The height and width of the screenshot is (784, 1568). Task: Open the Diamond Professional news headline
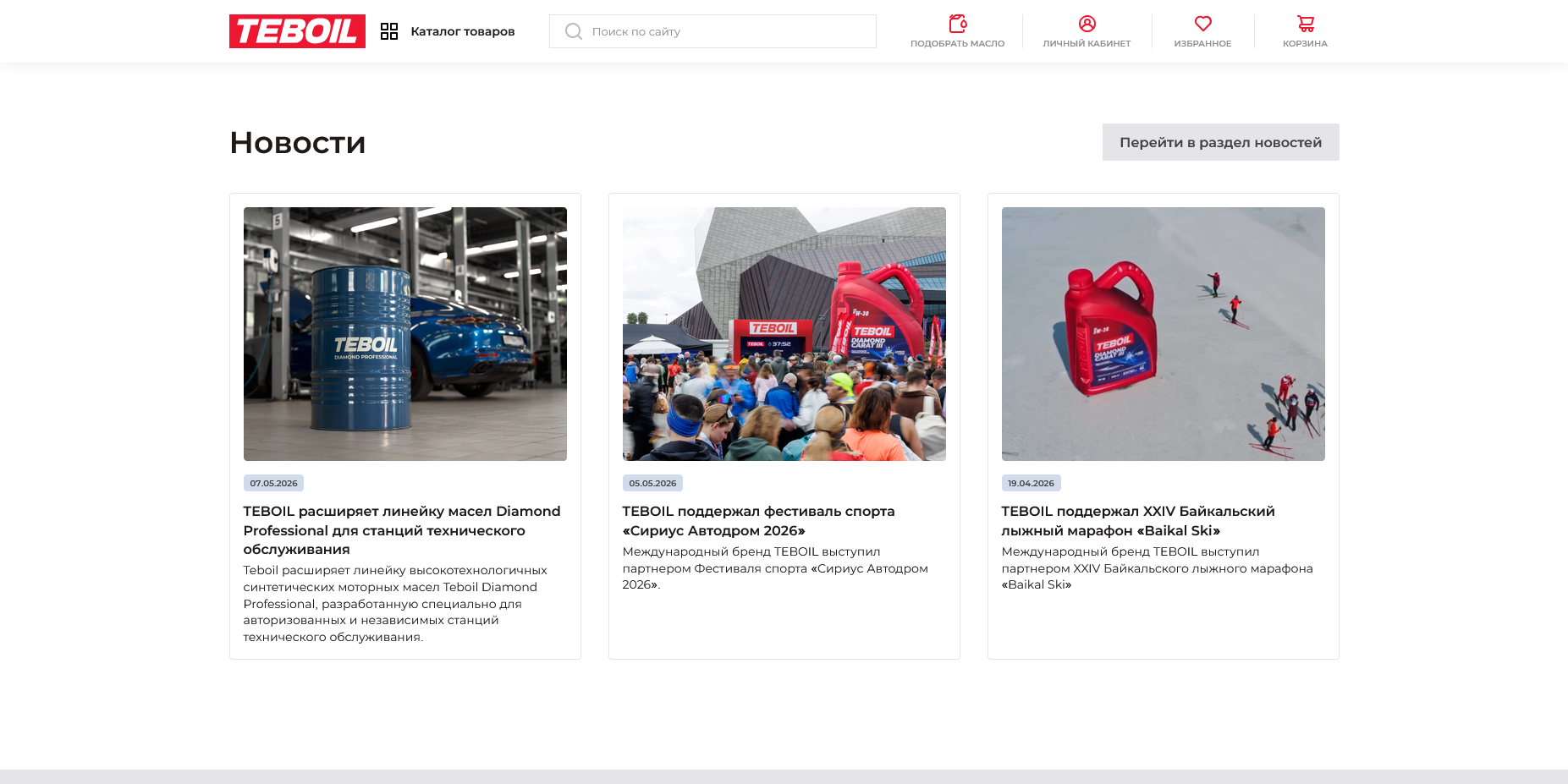(402, 530)
